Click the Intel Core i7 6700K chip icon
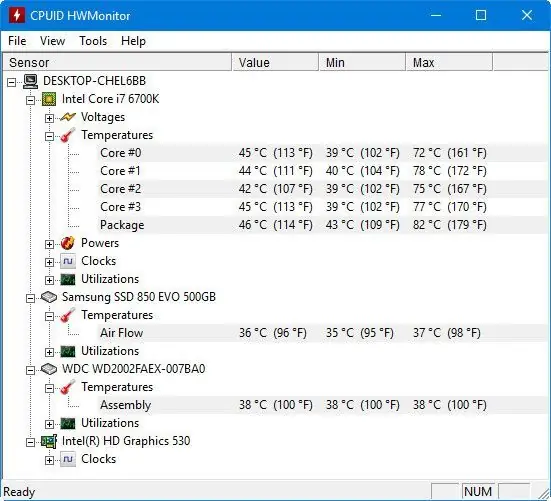551x501 pixels. pyautogui.click(x=49, y=99)
